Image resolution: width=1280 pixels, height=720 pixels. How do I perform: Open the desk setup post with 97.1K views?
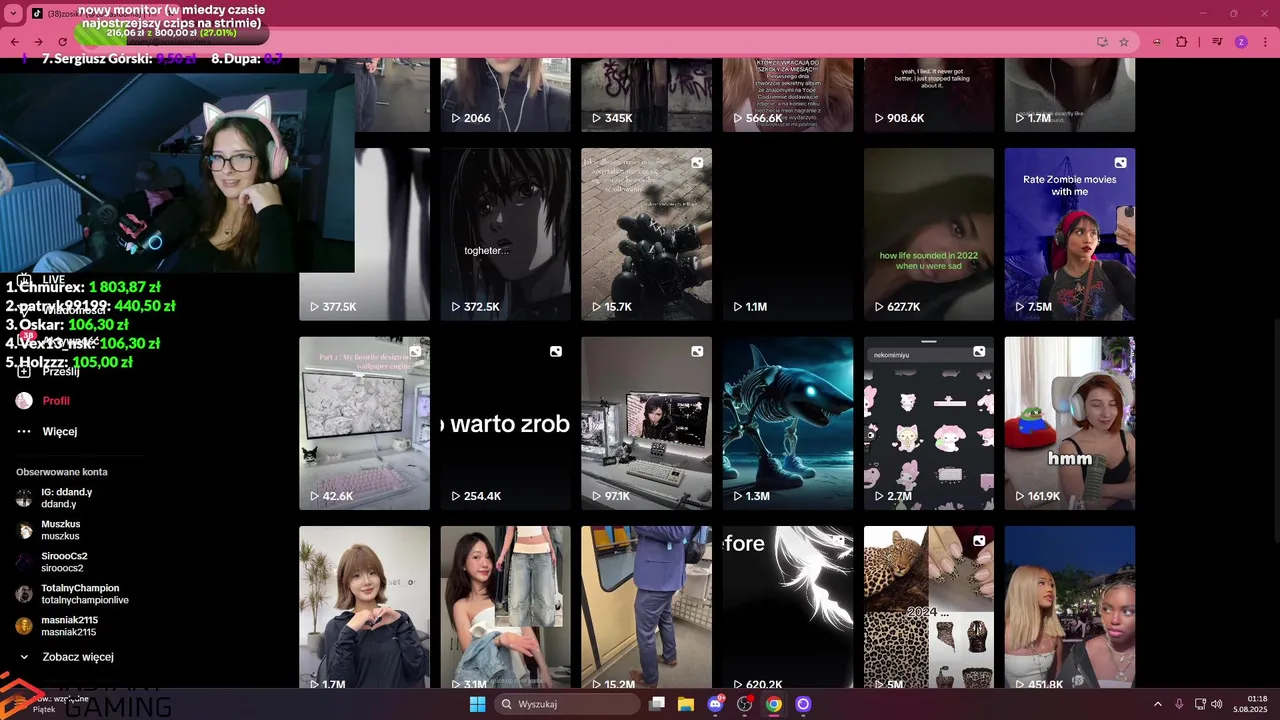click(x=646, y=423)
